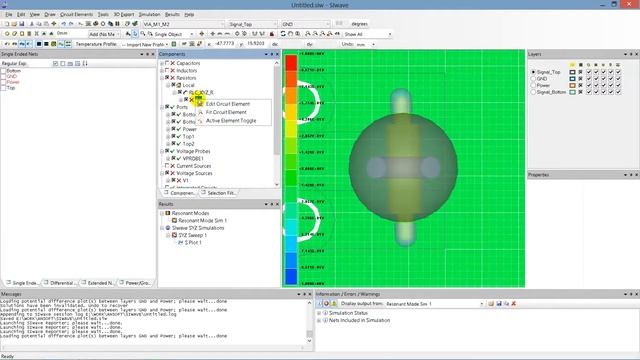Click the x coordinate input field
This screenshot has width=640, height=360.
(x=223, y=44)
